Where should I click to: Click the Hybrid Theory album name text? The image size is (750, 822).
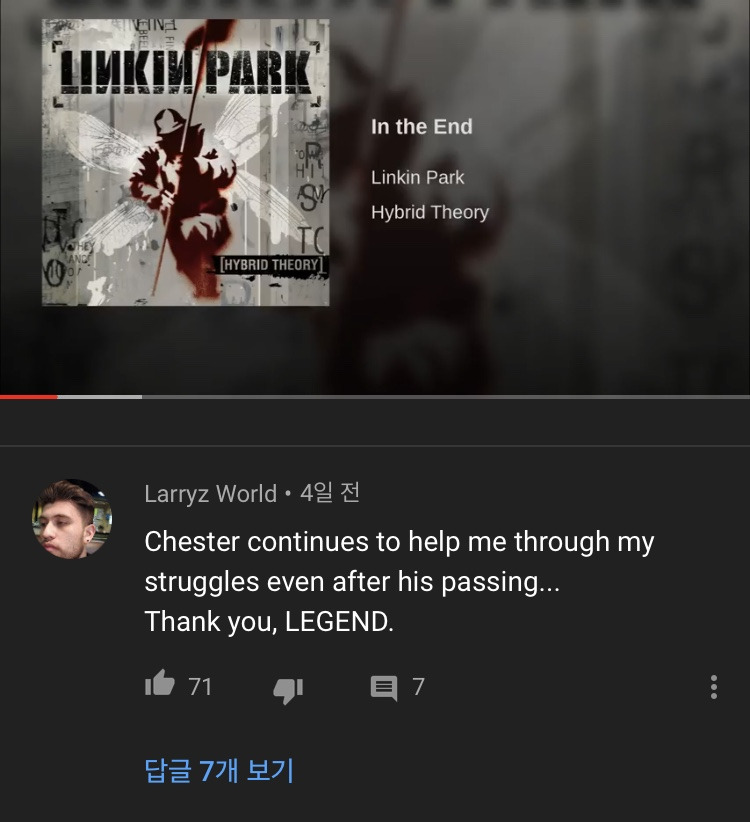[430, 212]
